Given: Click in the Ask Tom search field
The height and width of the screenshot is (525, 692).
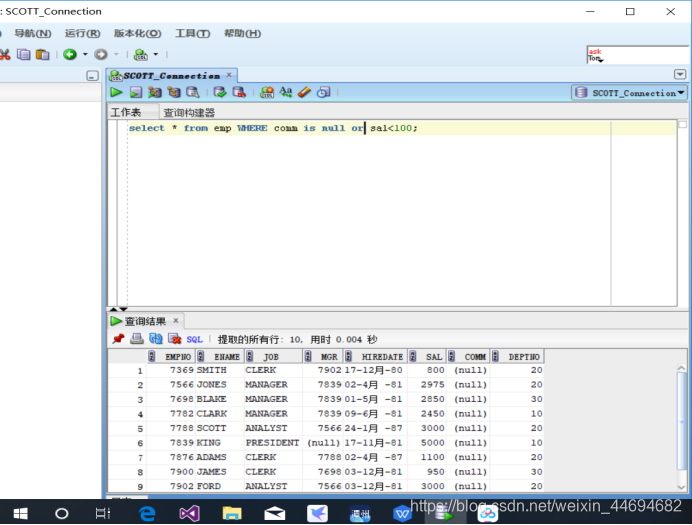Looking at the screenshot, I should (x=638, y=55).
